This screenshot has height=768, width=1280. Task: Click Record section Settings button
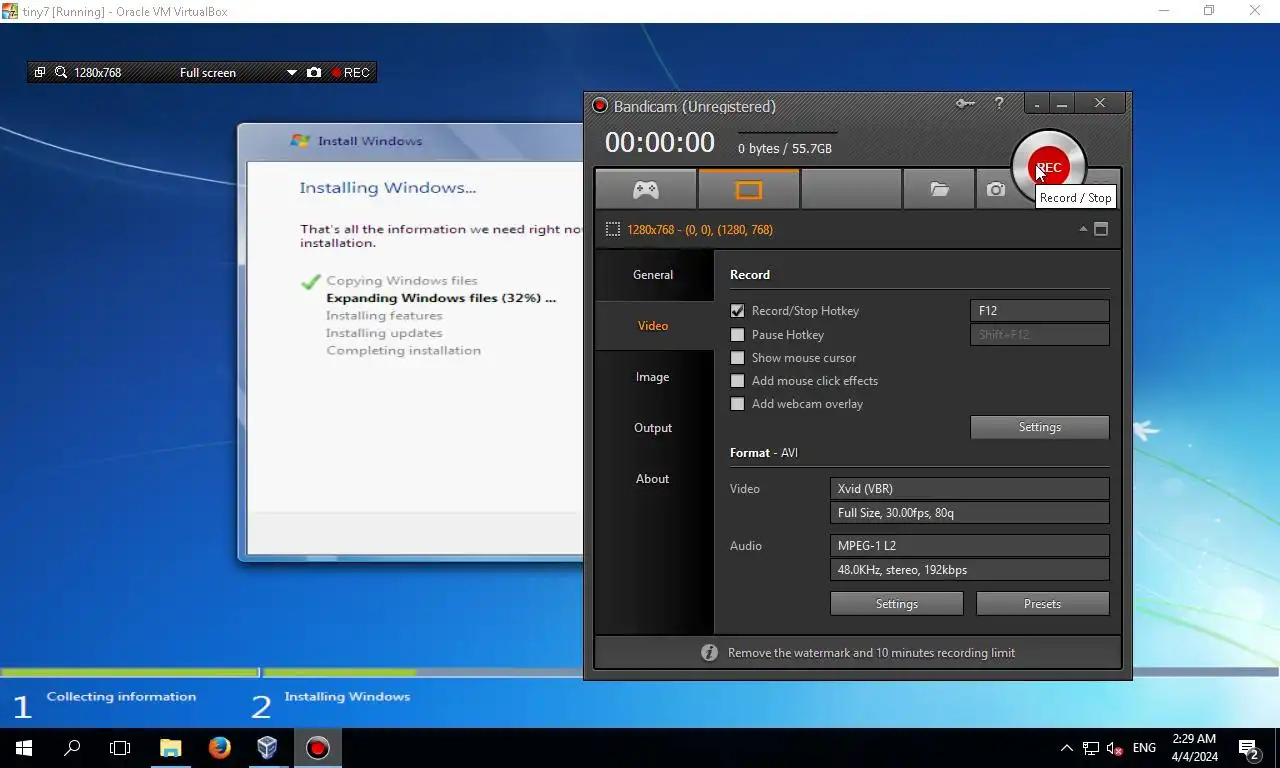[x=1040, y=427]
